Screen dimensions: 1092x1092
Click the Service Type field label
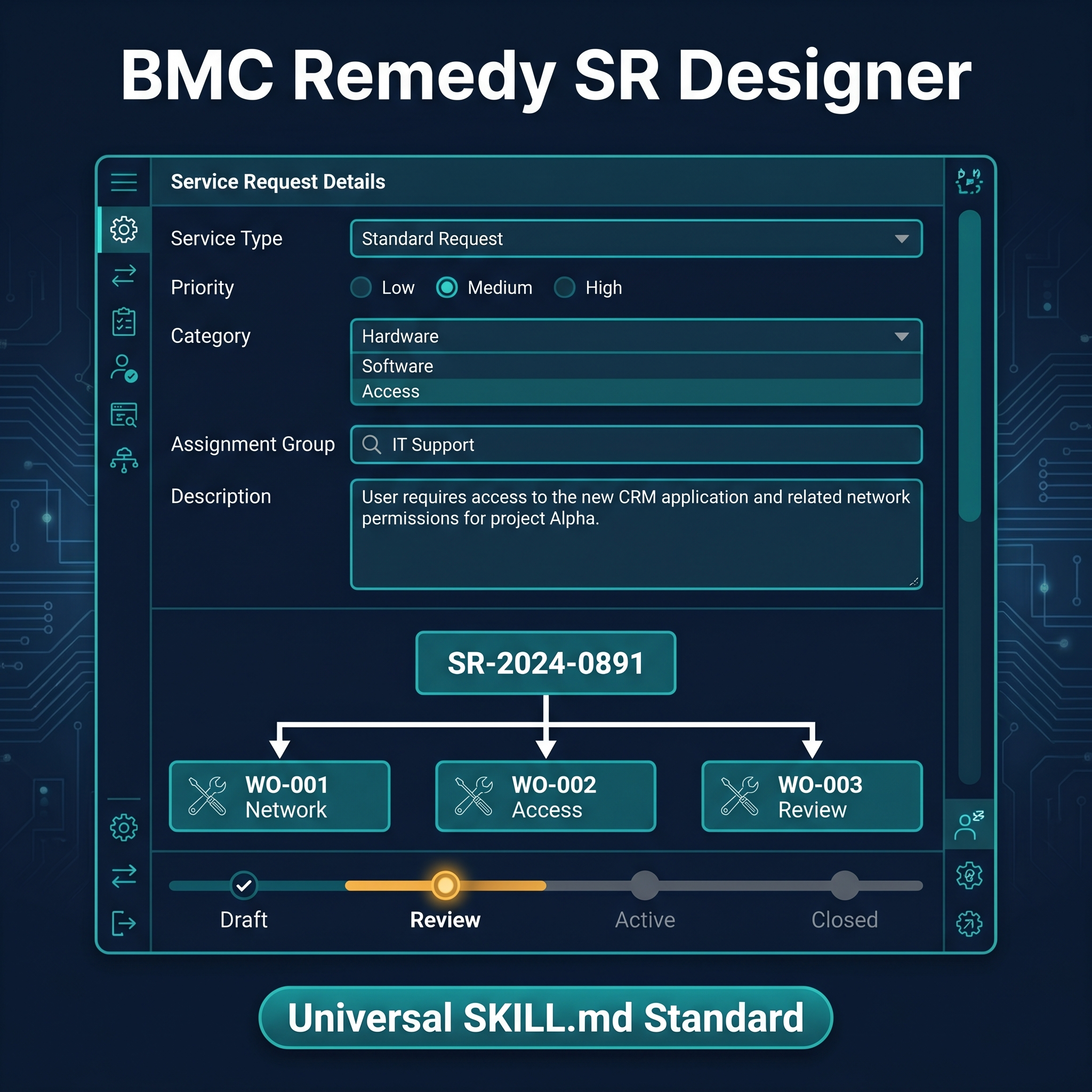pyautogui.click(x=226, y=238)
